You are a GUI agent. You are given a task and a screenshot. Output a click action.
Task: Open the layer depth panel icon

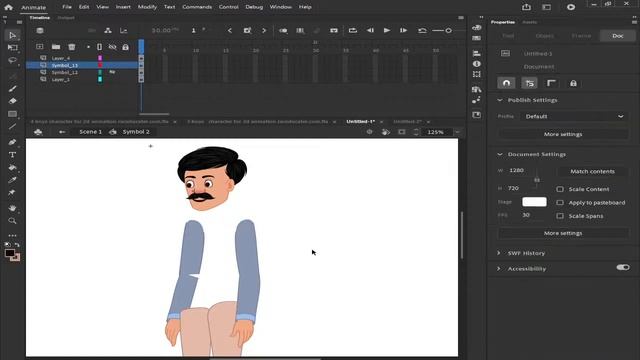point(123,31)
